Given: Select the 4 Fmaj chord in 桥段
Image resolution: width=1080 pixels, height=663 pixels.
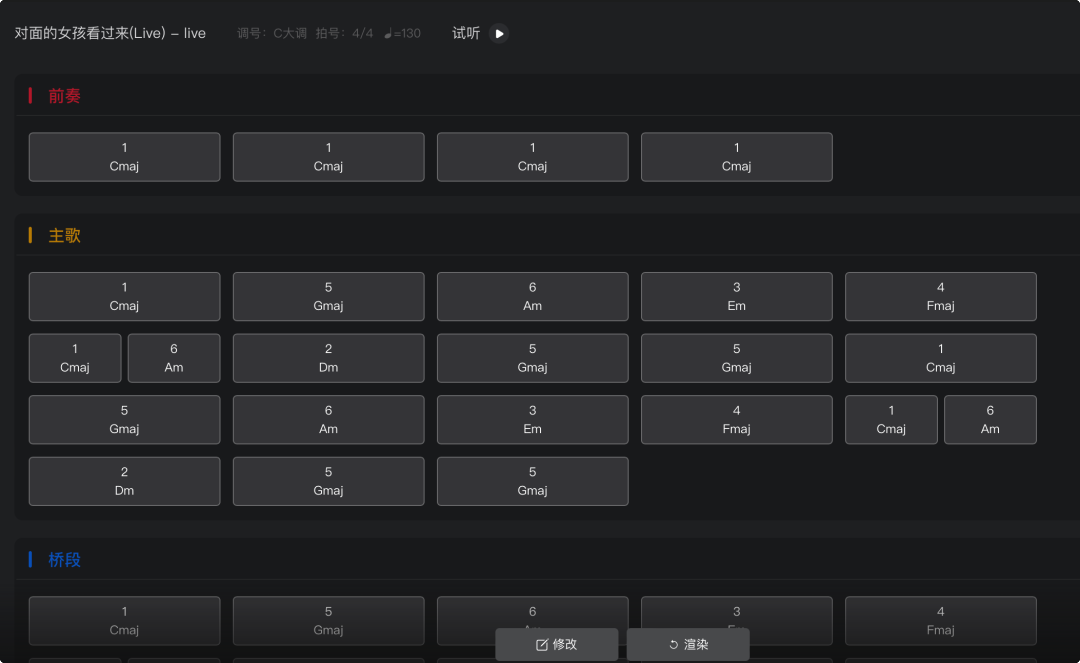Looking at the screenshot, I should [940, 621].
